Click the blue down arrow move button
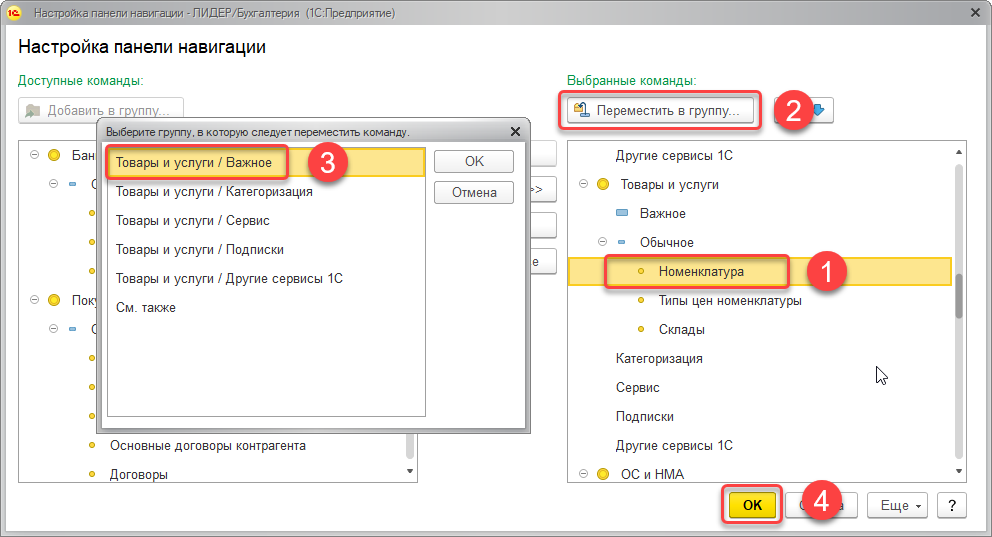This screenshot has height=537, width=992. tap(819, 110)
